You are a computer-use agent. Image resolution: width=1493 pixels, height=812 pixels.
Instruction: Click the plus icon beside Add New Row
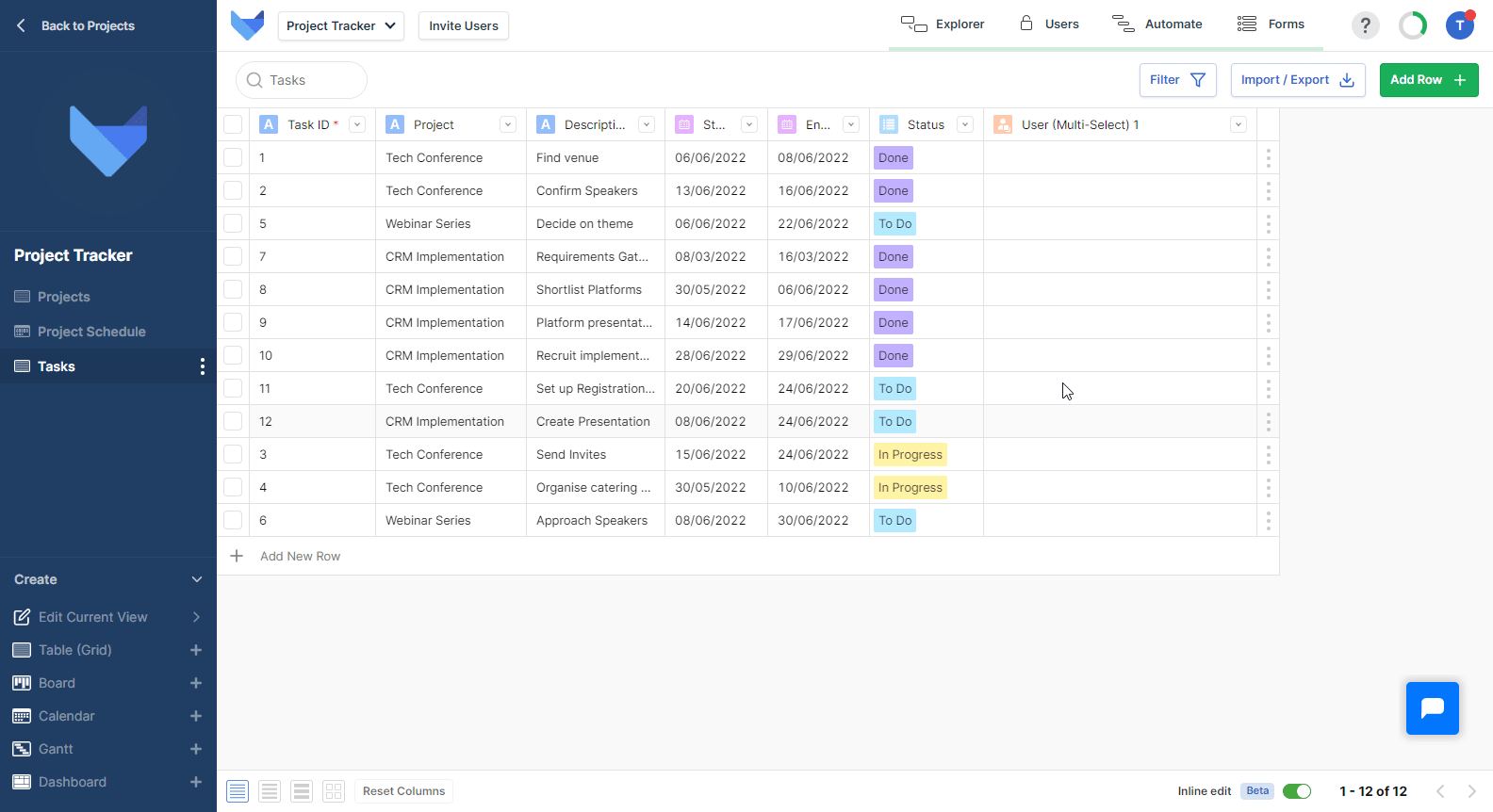tap(237, 556)
